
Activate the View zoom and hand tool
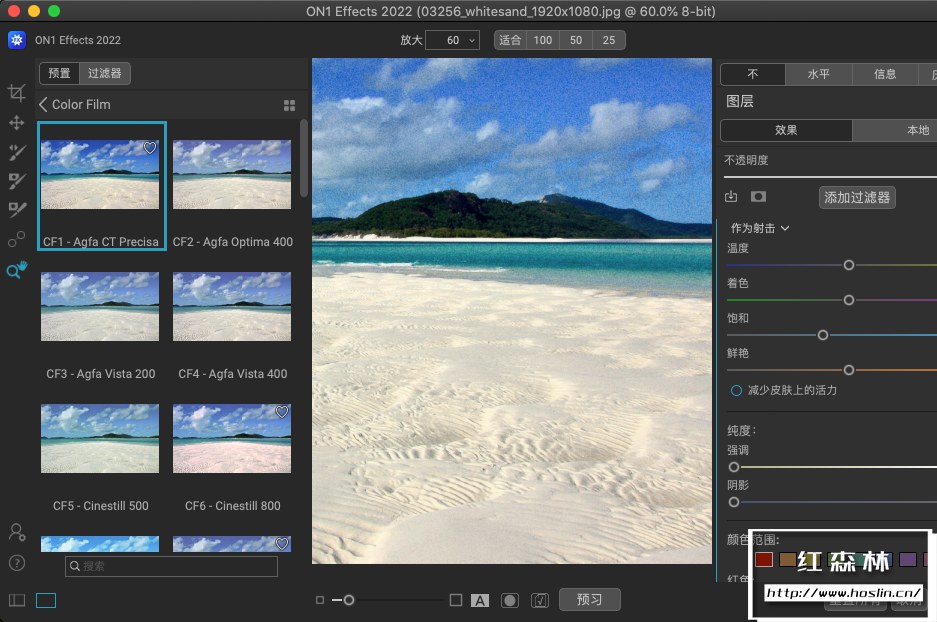coord(16,270)
